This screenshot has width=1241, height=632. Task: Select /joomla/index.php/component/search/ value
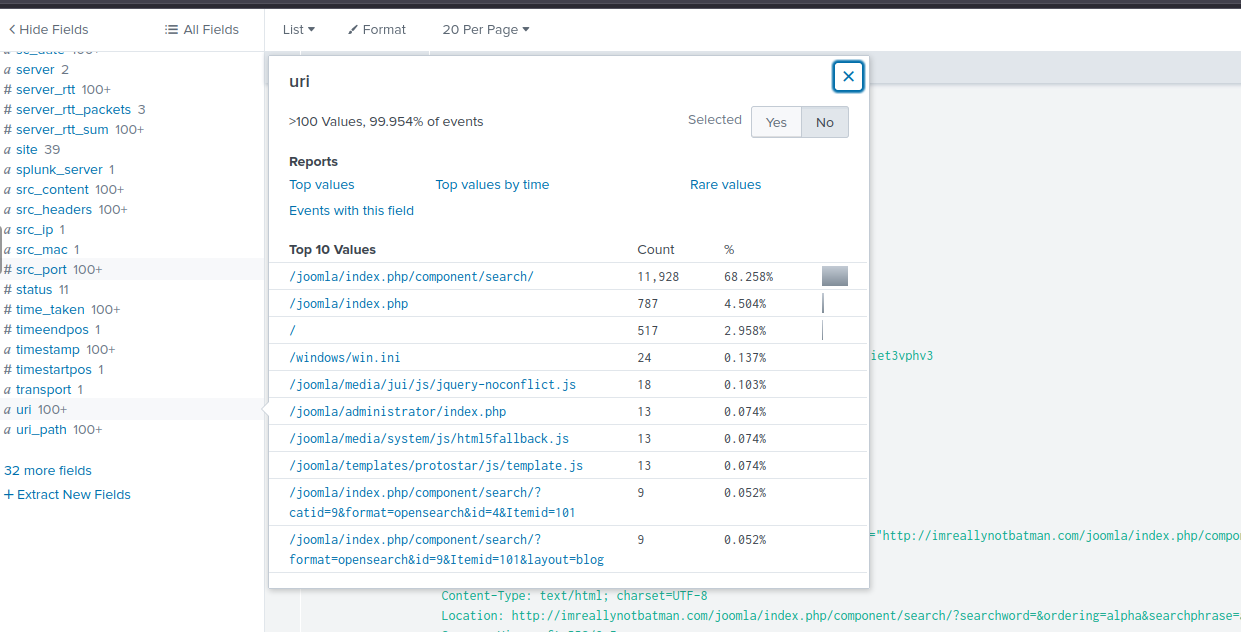411,277
